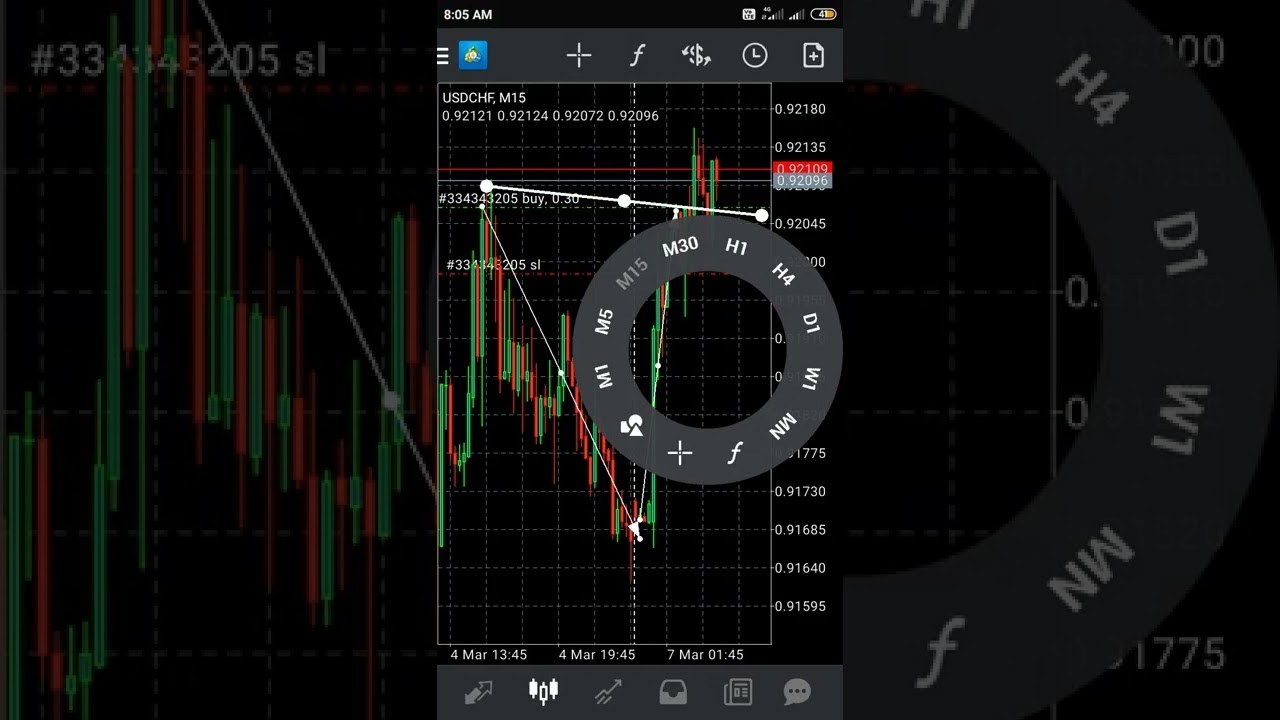Select left endpoint of thick trendline
Image resolution: width=1280 pixels, height=720 pixels.
click(x=486, y=186)
